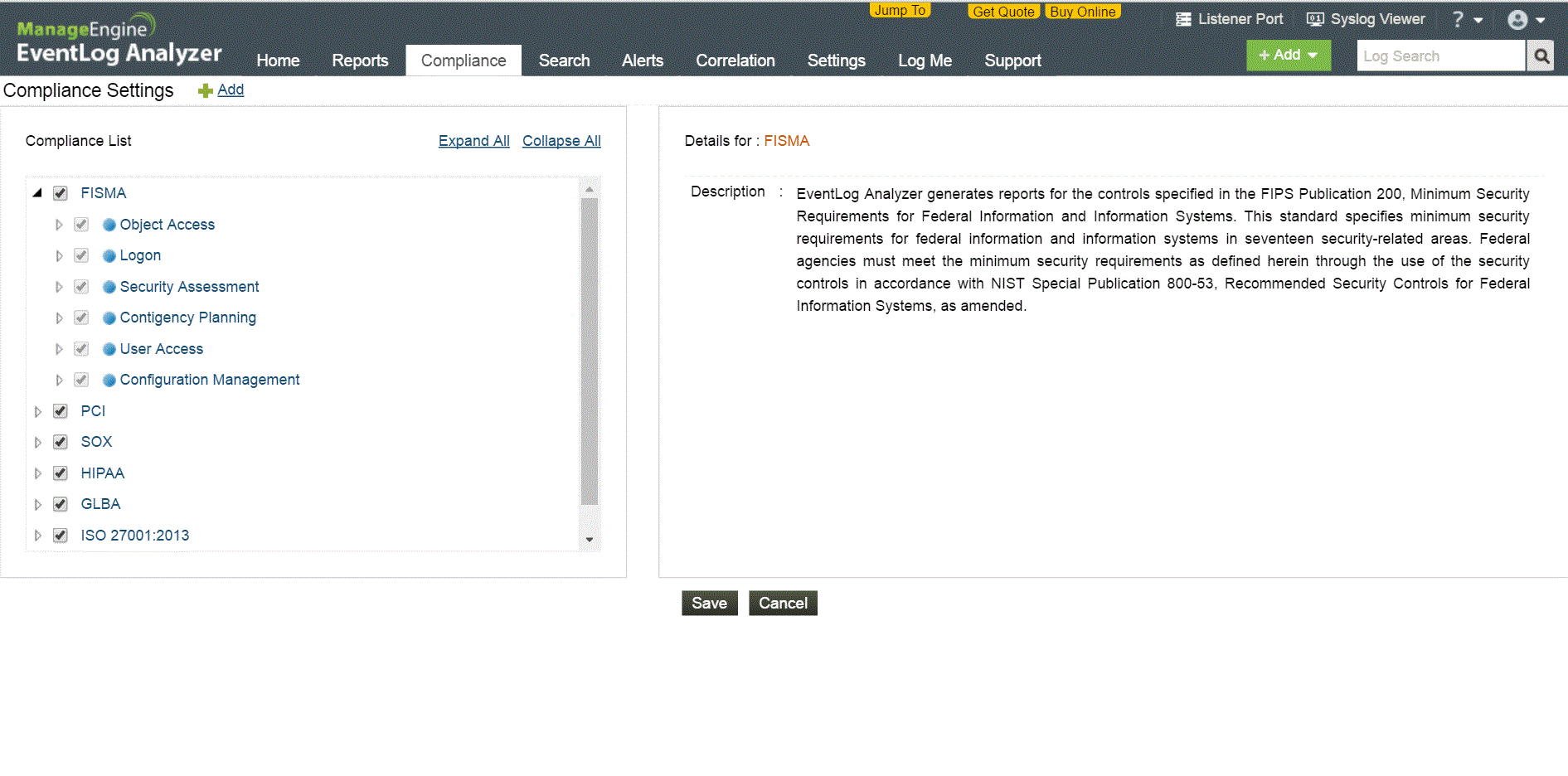1568x776 pixels.
Task: Click the Logon globe icon
Action: [109, 255]
